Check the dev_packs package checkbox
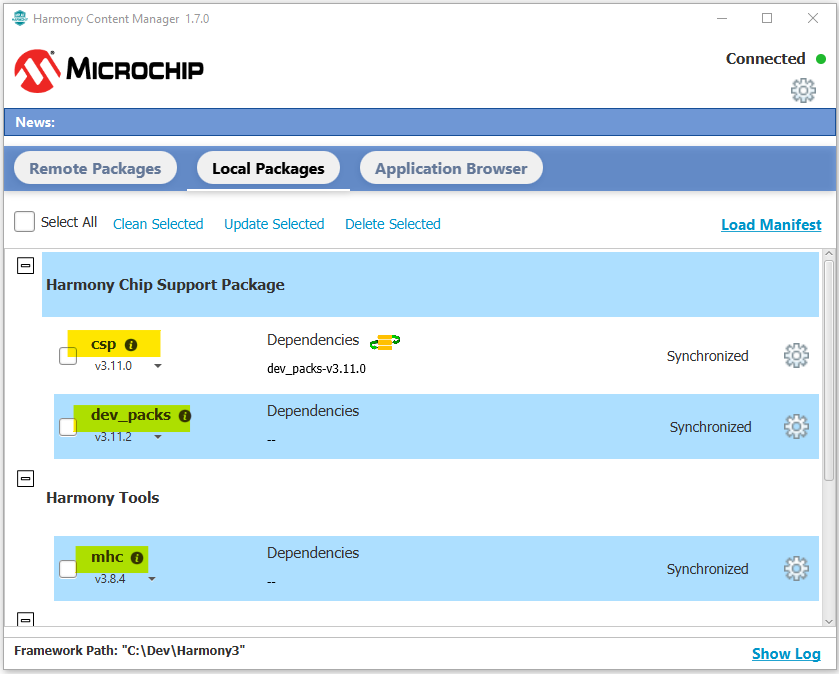 [x=68, y=427]
